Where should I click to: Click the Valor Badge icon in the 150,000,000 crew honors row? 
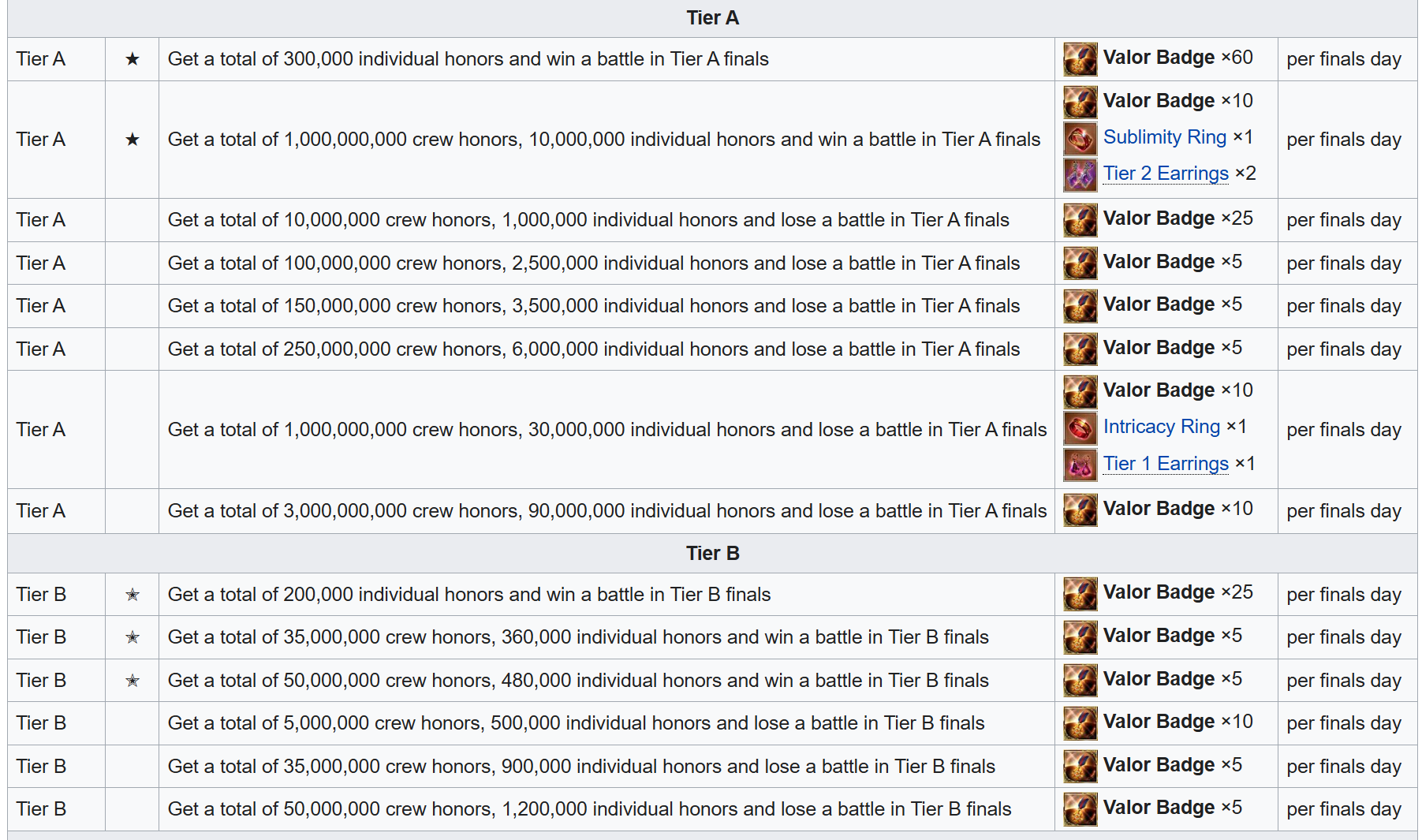point(1080,306)
